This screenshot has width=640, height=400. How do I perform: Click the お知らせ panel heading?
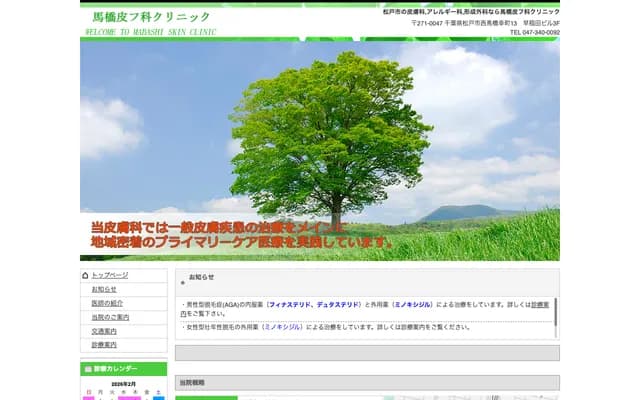[201, 277]
